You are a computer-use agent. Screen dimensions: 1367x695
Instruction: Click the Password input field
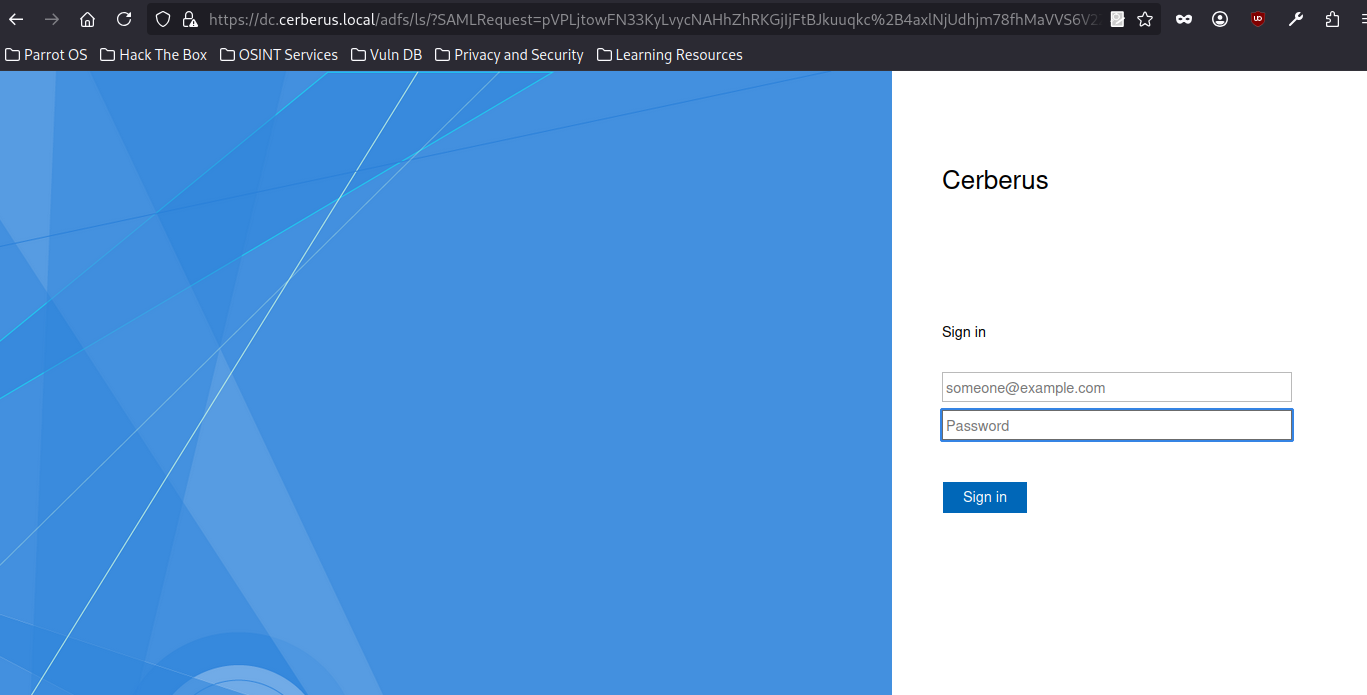click(1116, 426)
